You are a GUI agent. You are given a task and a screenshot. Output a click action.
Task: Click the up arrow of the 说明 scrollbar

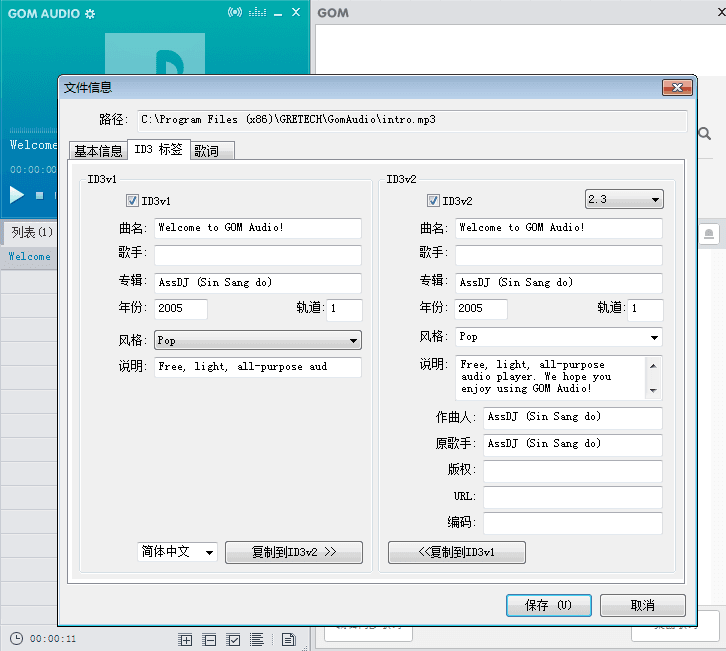point(653,366)
